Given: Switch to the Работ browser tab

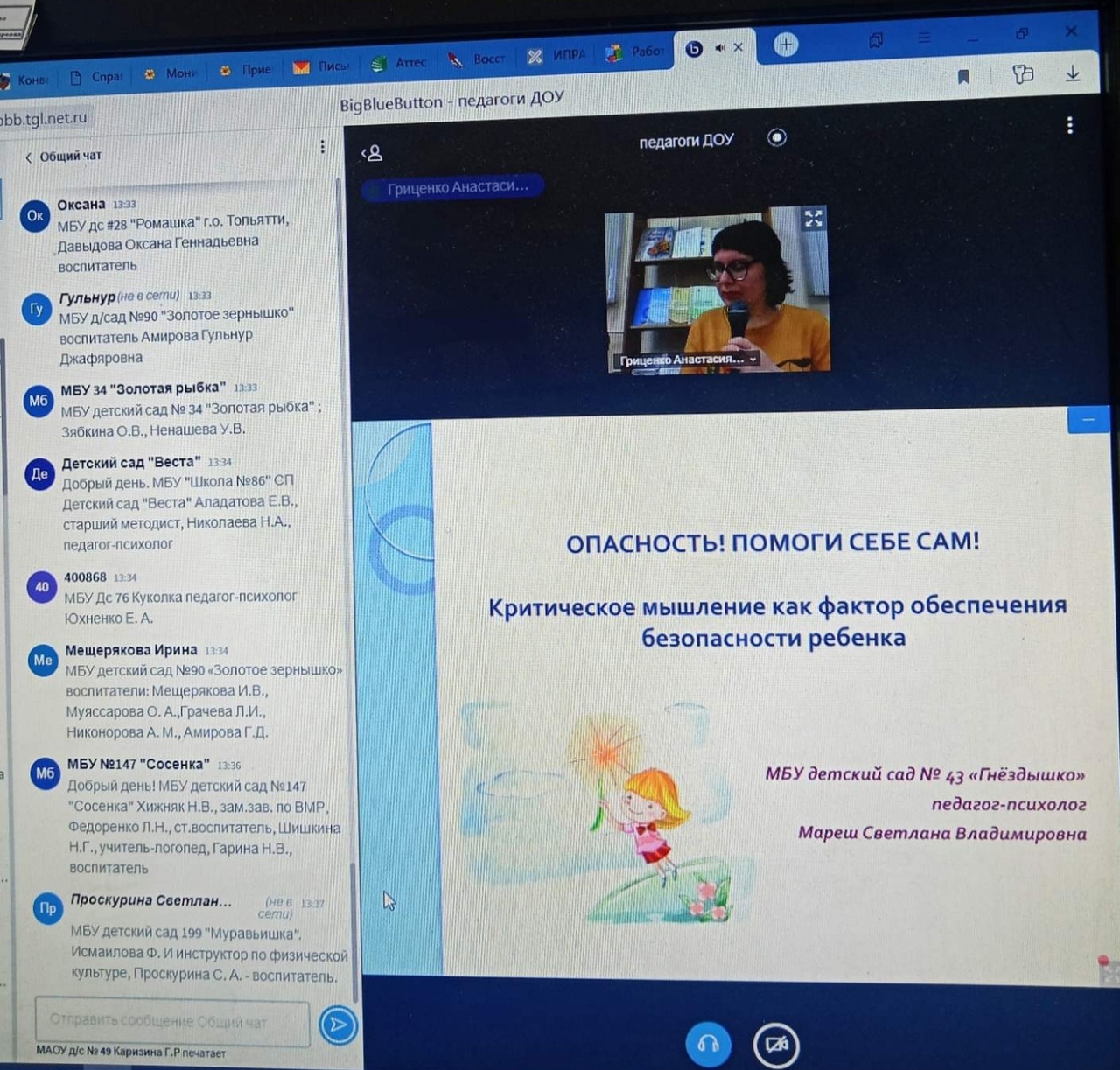Looking at the screenshot, I should tap(635, 52).
